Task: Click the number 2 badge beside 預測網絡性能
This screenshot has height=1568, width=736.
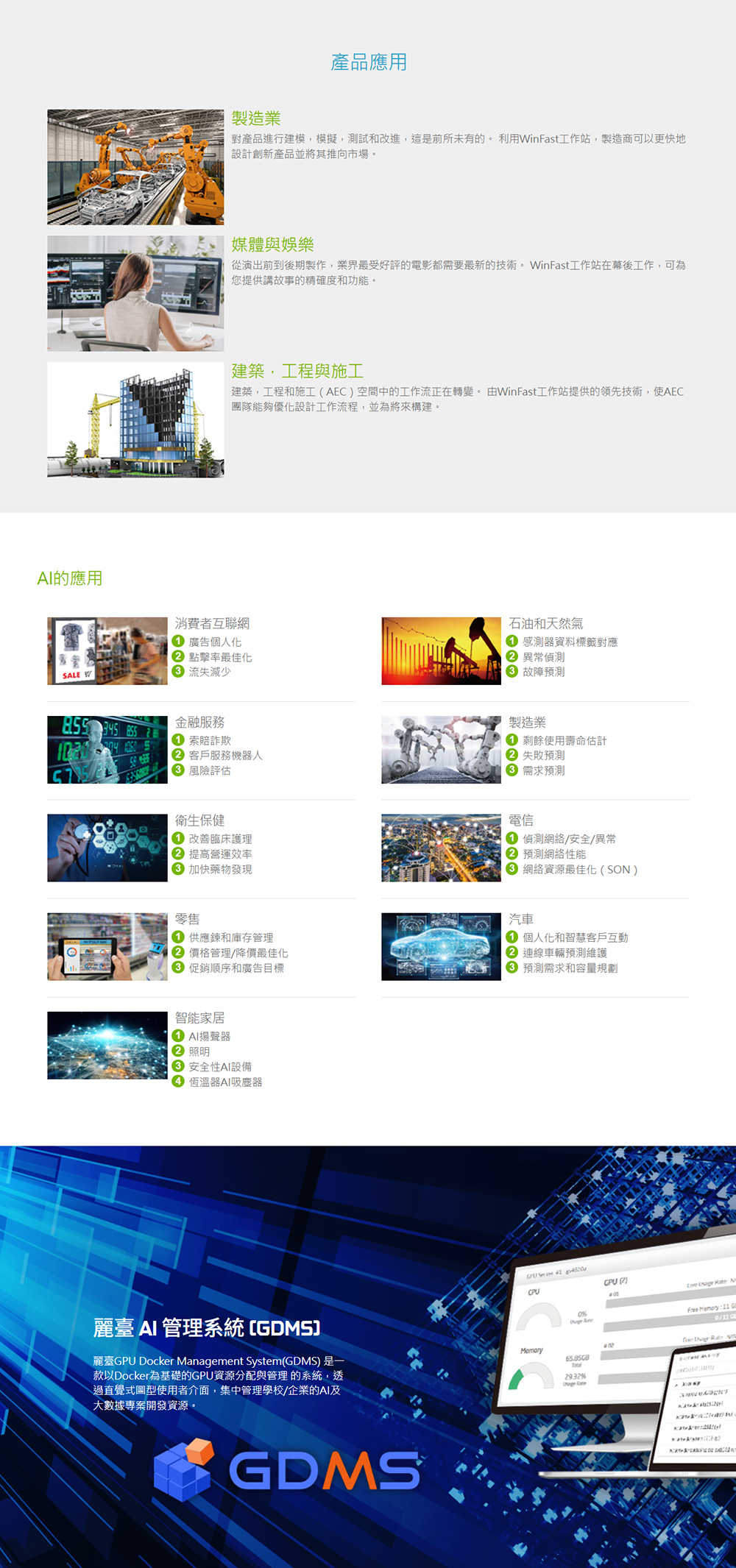Action: 512,854
